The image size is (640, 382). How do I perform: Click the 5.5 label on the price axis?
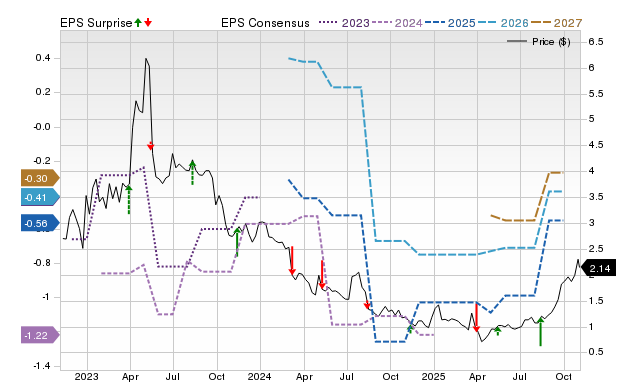pyautogui.click(x=596, y=94)
